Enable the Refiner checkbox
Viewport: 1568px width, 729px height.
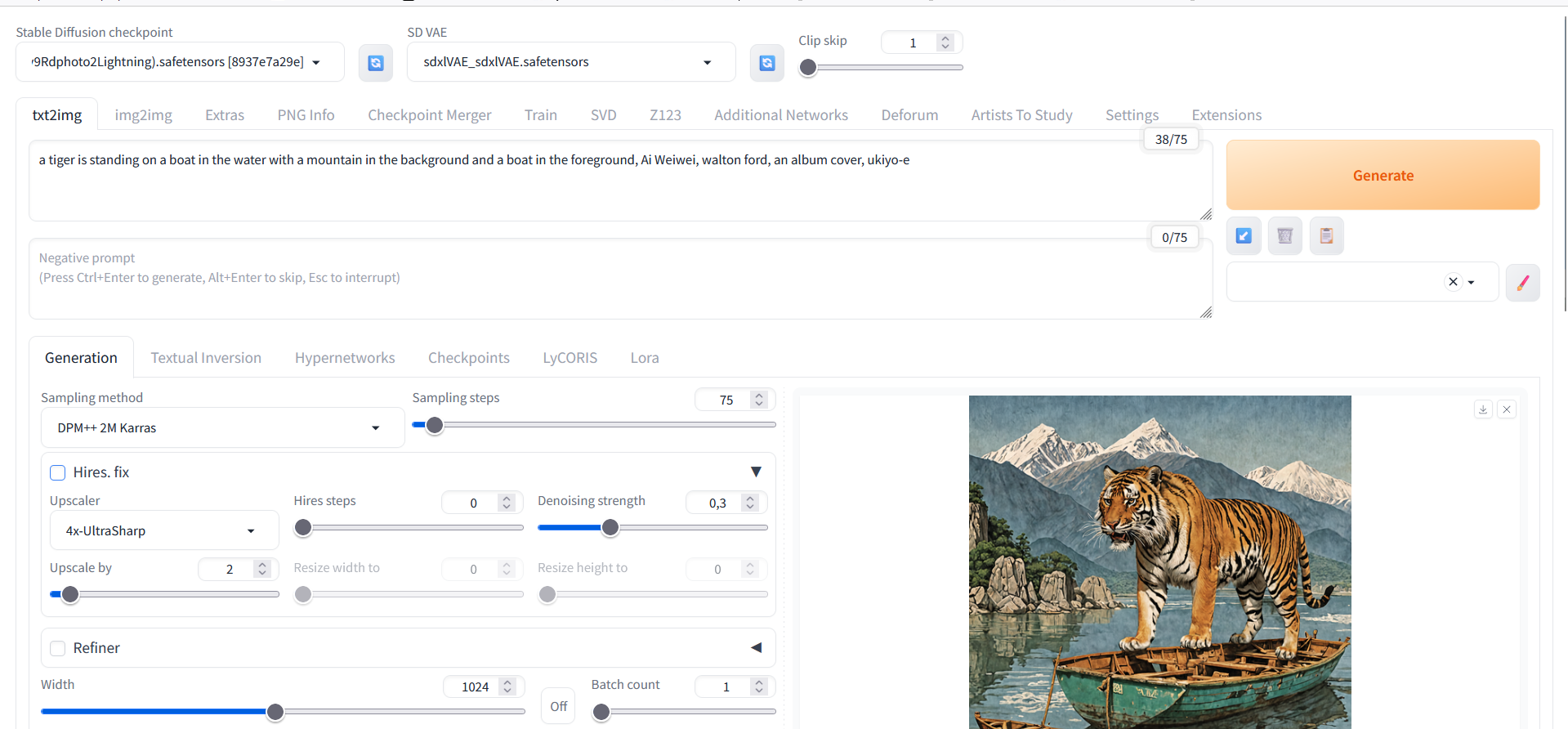pos(58,648)
